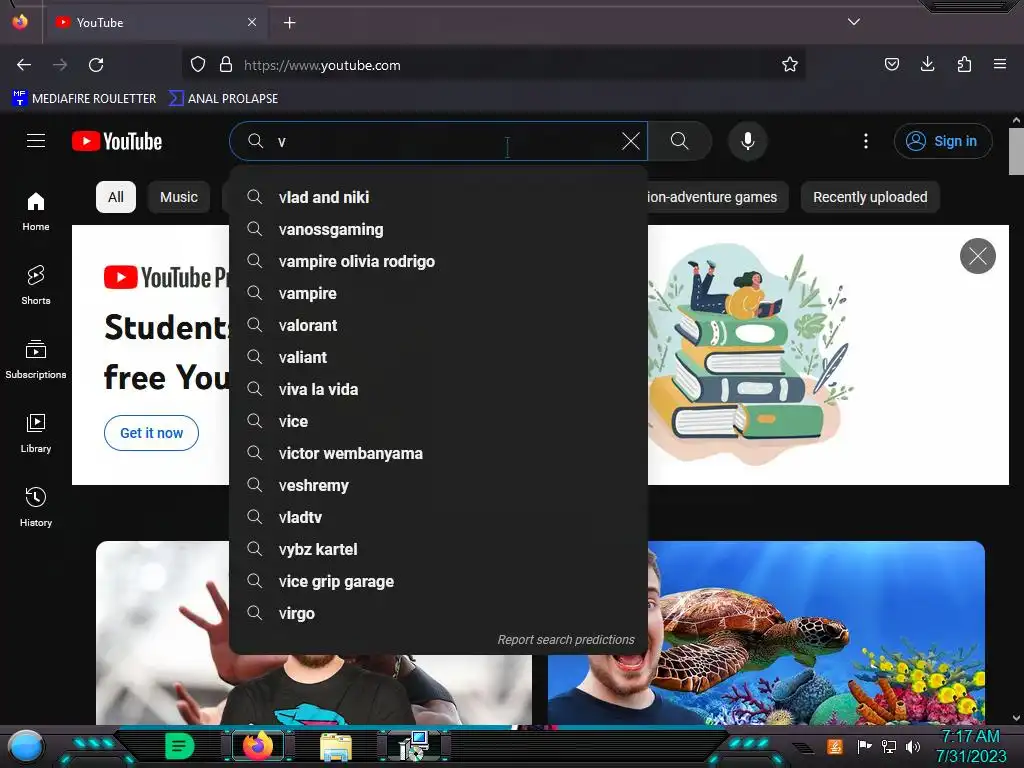The width and height of the screenshot is (1024, 768).
Task: Bookmark page with star icon
Action: (790, 65)
